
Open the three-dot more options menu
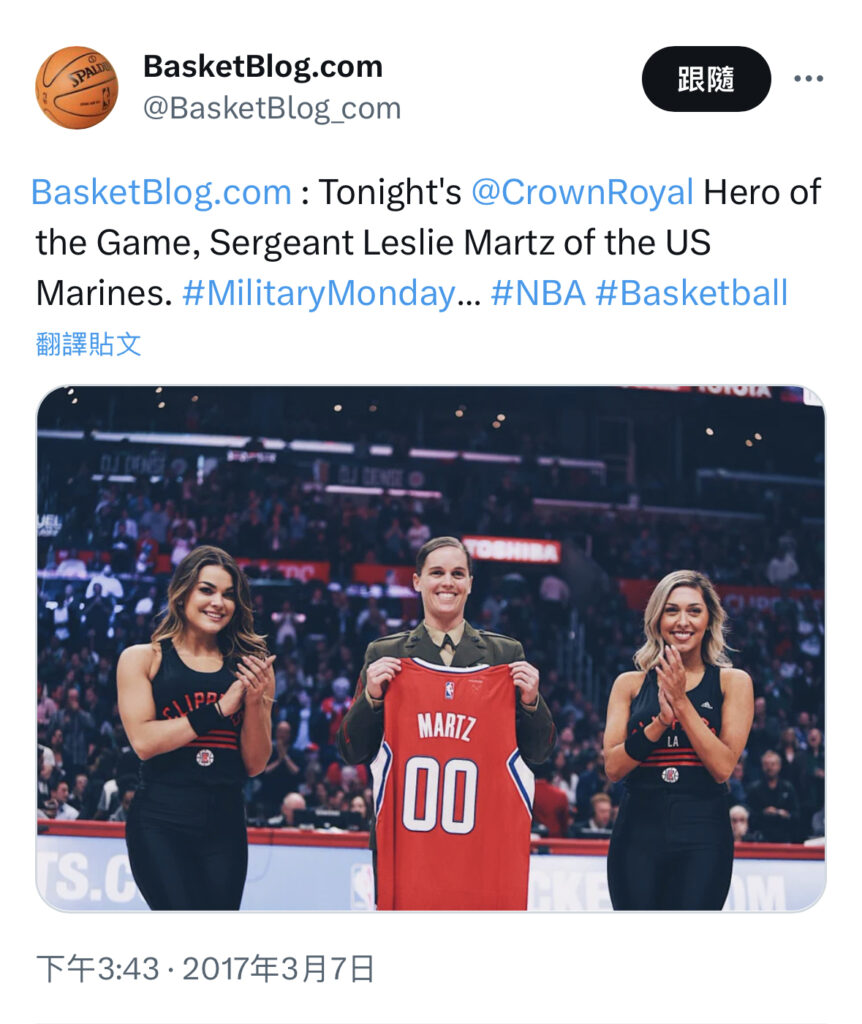tap(808, 79)
